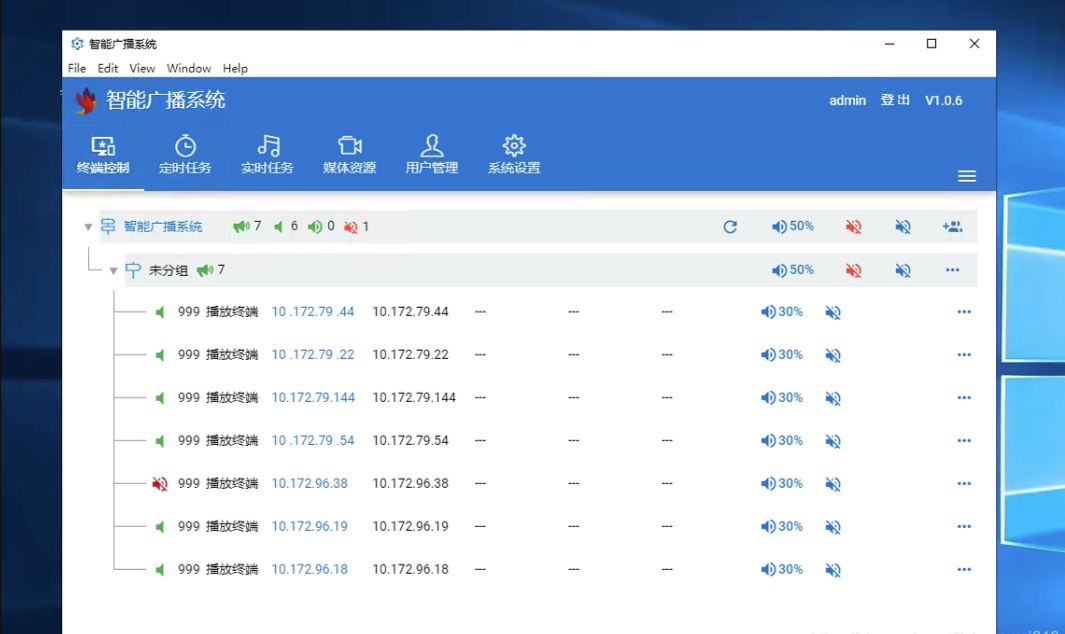Image resolution: width=1065 pixels, height=634 pixels.
Task: Click dark blue mute icon in root row
Action: coord(903,226)
